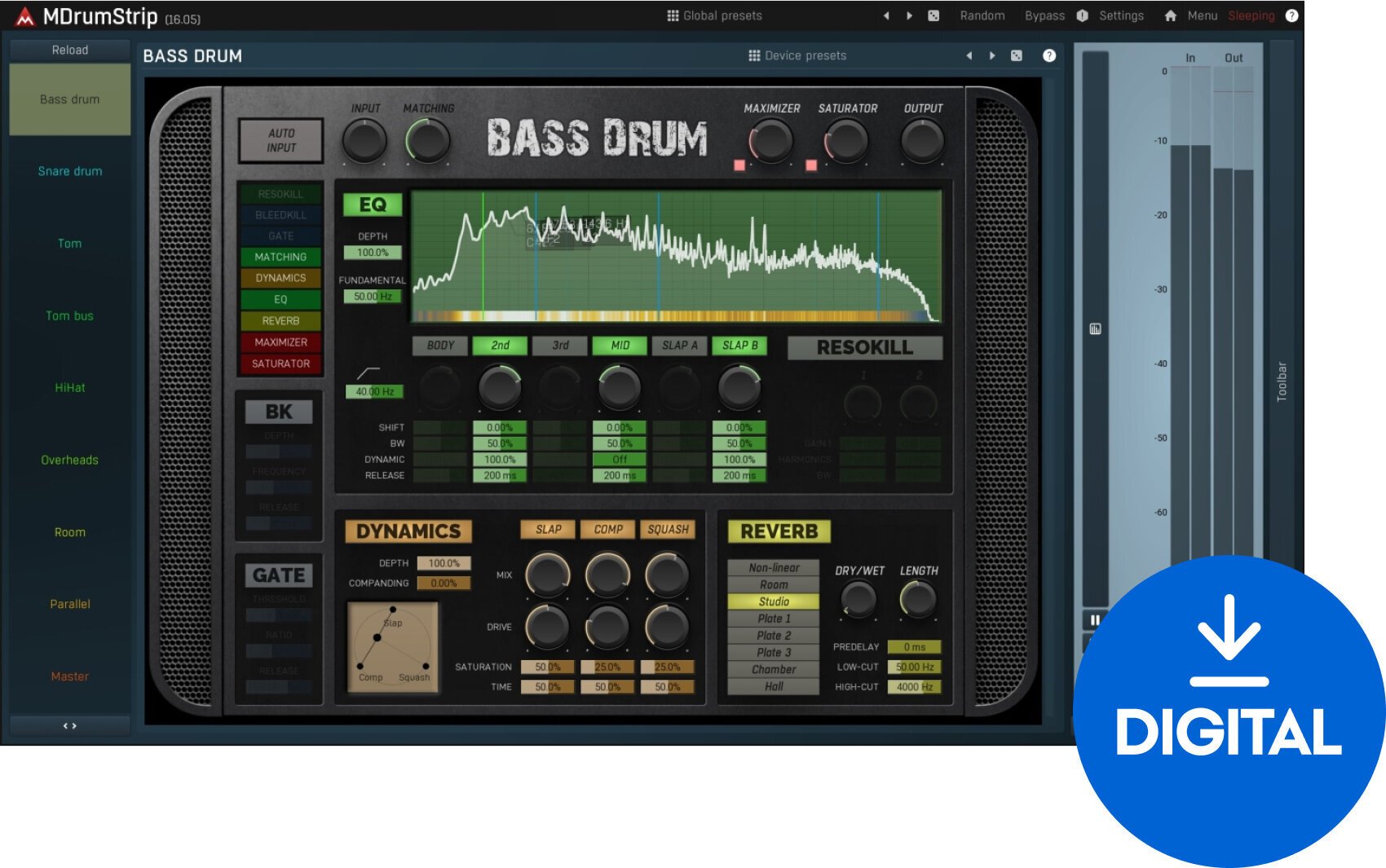Screen dimensions: 1386x868
Task: Toggle AUTO INPUT mode
Action: (x=280, y=139)
